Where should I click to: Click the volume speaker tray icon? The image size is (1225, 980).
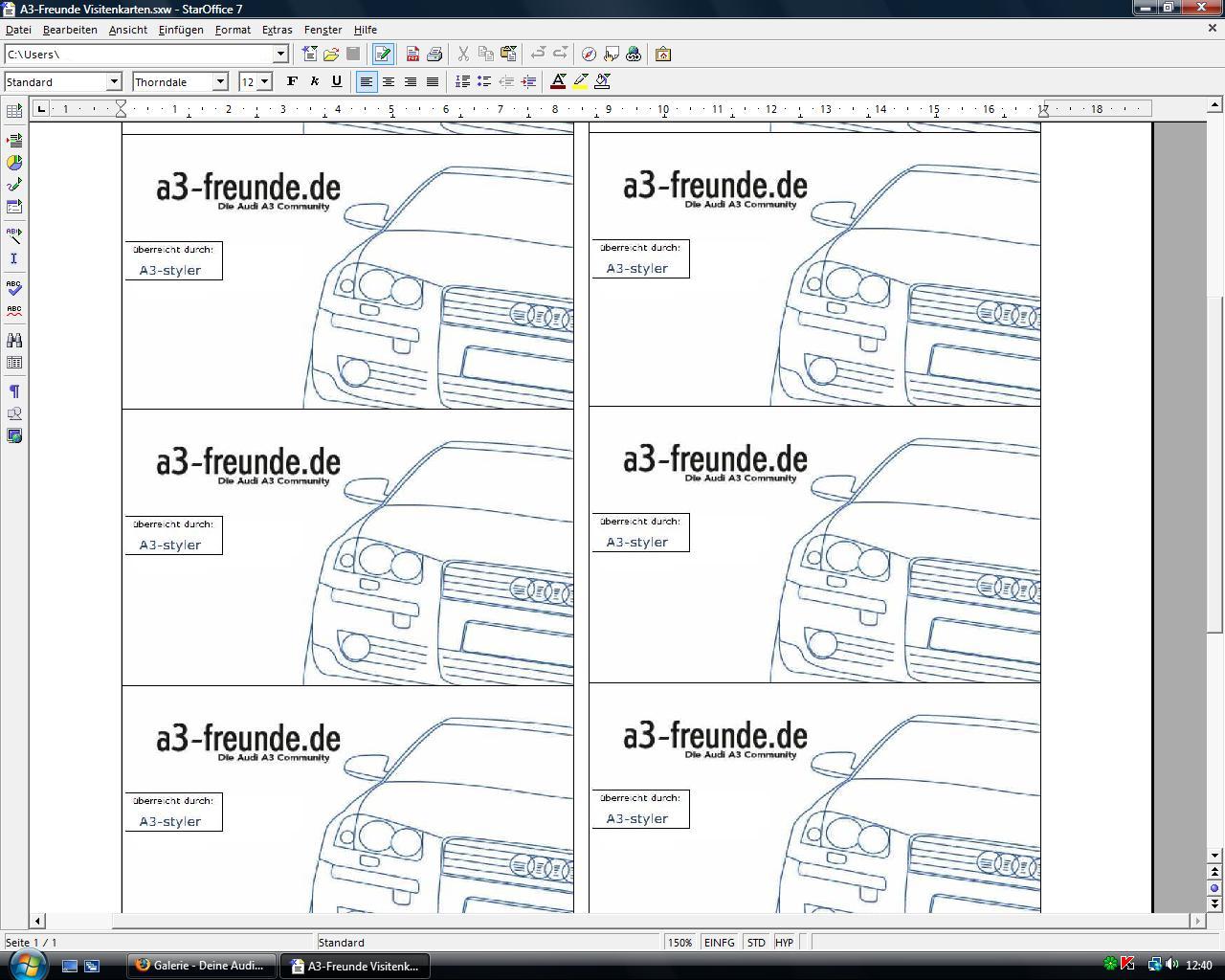pos(1171,965)
